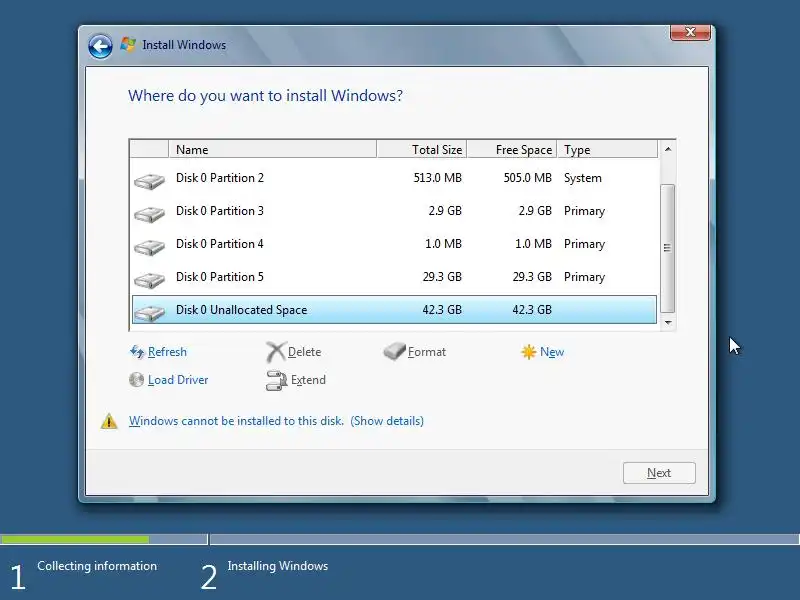Click drive icon for Disk 0 Partition 4
This screenshot has height=600, width=800.
click(149, 247)
